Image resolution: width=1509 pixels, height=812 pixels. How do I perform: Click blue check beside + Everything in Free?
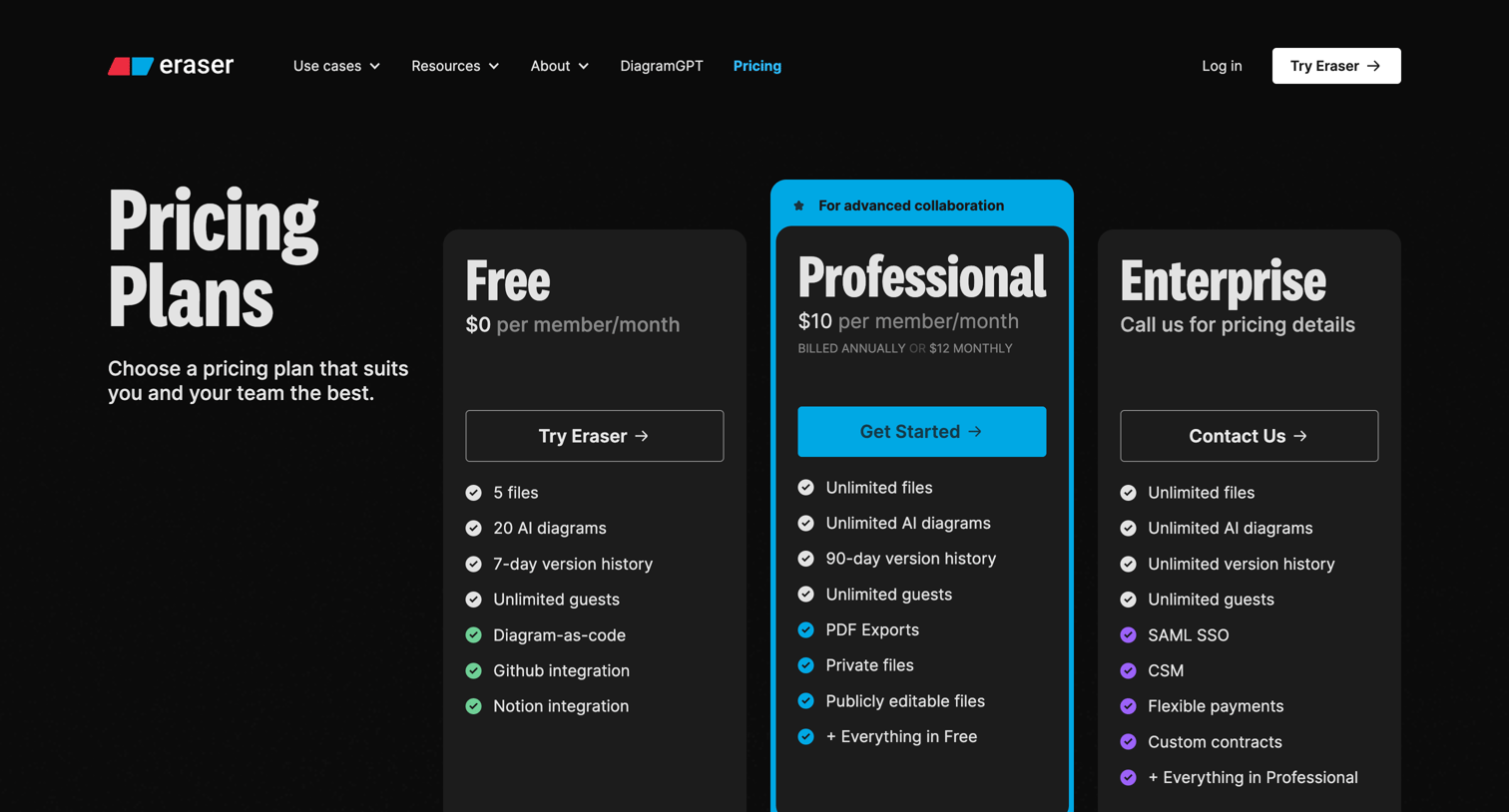tap(806, 737)
